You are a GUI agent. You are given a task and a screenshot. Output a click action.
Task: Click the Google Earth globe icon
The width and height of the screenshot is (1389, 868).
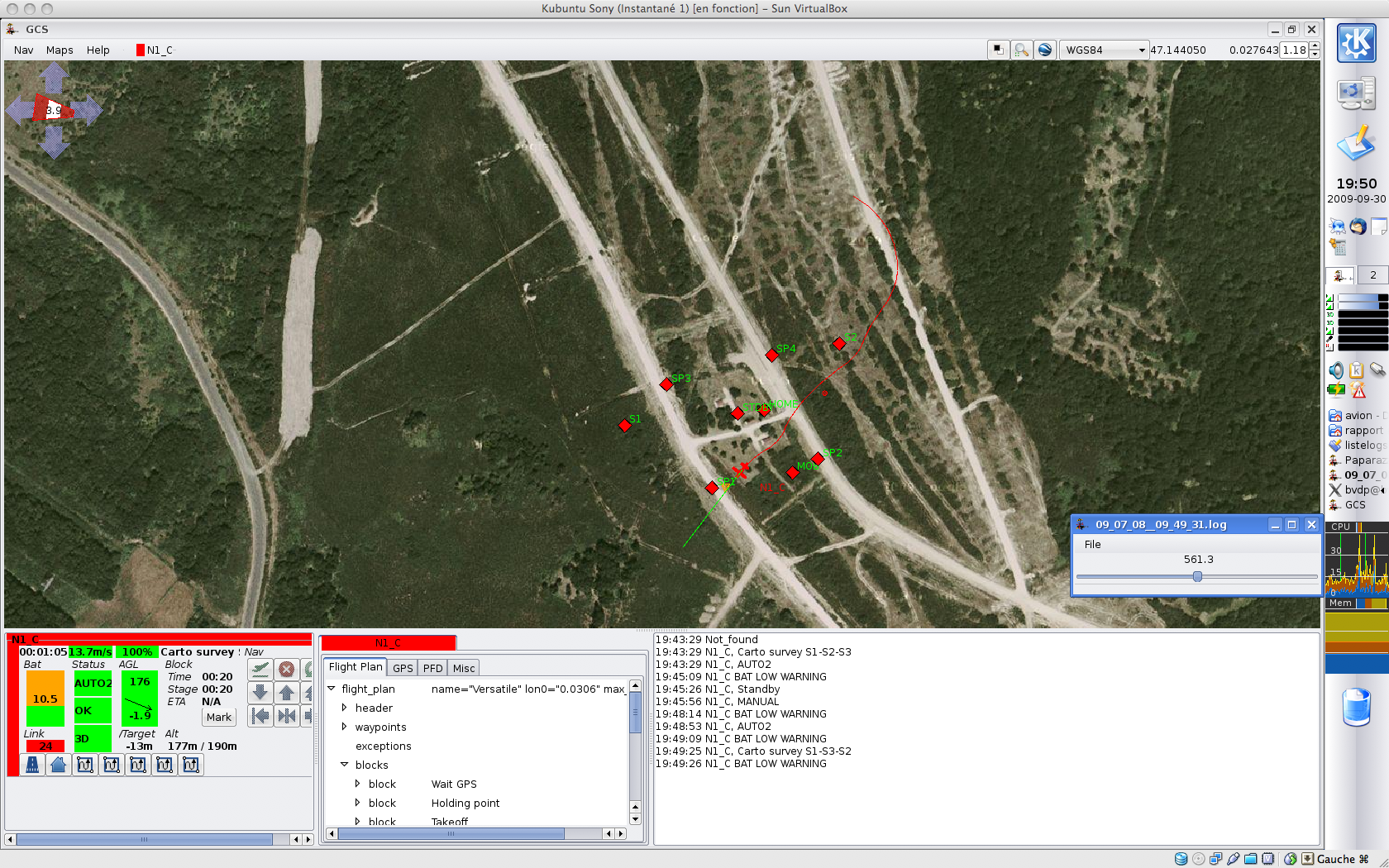coord(1045,50)
